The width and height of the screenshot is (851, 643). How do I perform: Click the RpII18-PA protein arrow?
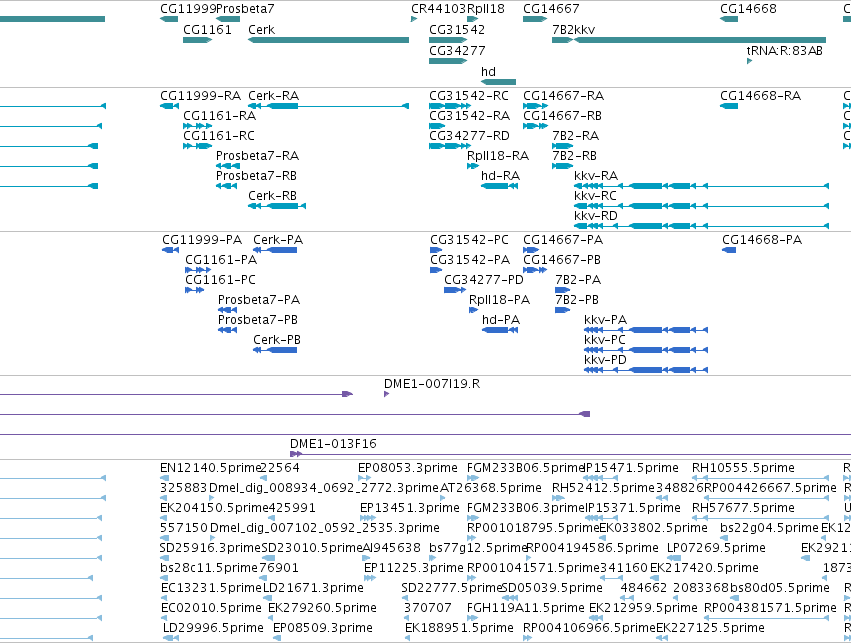[473, 310]
